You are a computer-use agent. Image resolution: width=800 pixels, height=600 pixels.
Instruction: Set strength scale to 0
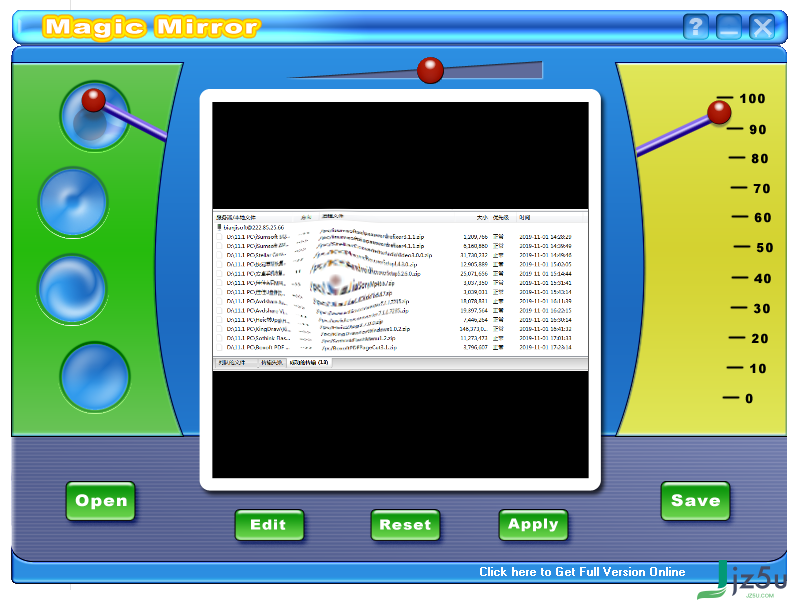(x=738, y=398)
